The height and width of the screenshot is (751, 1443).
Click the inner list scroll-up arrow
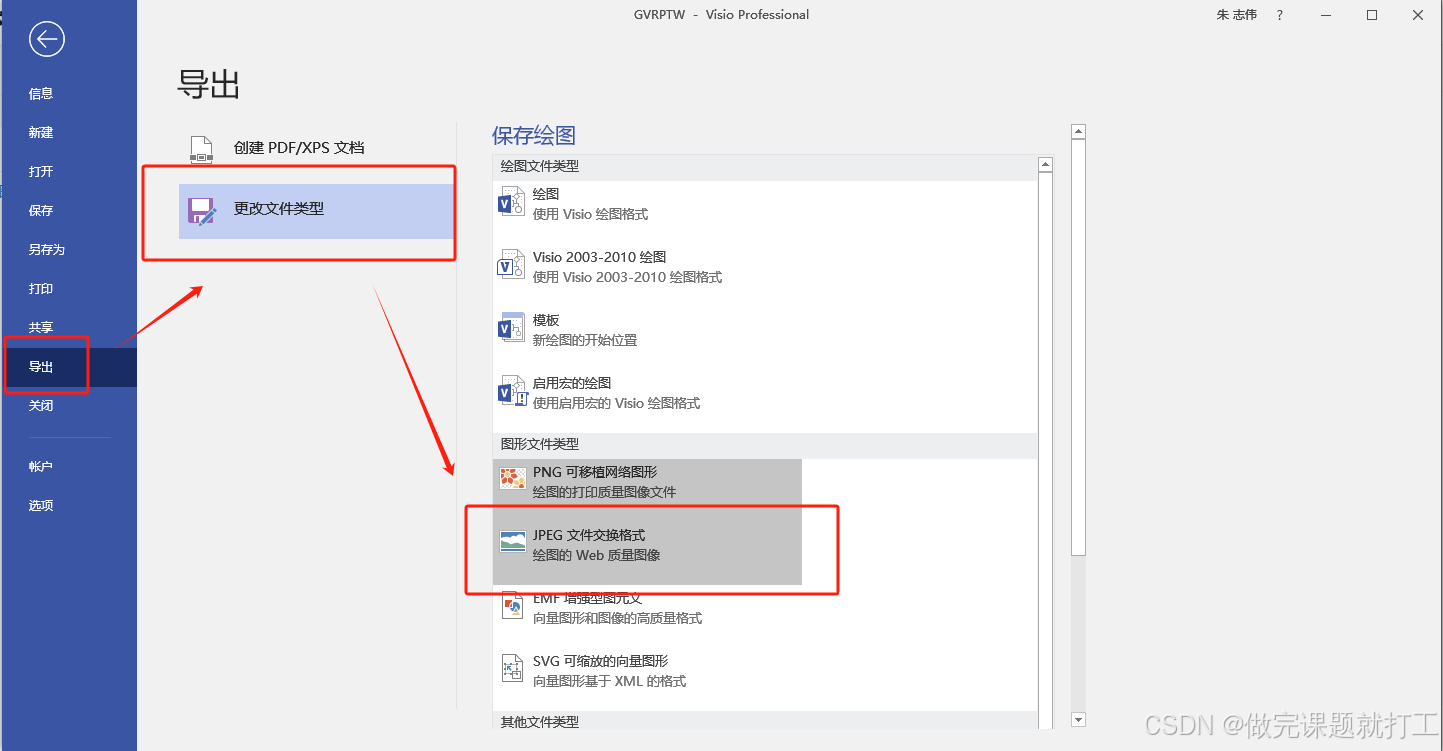coord(1046,165)
